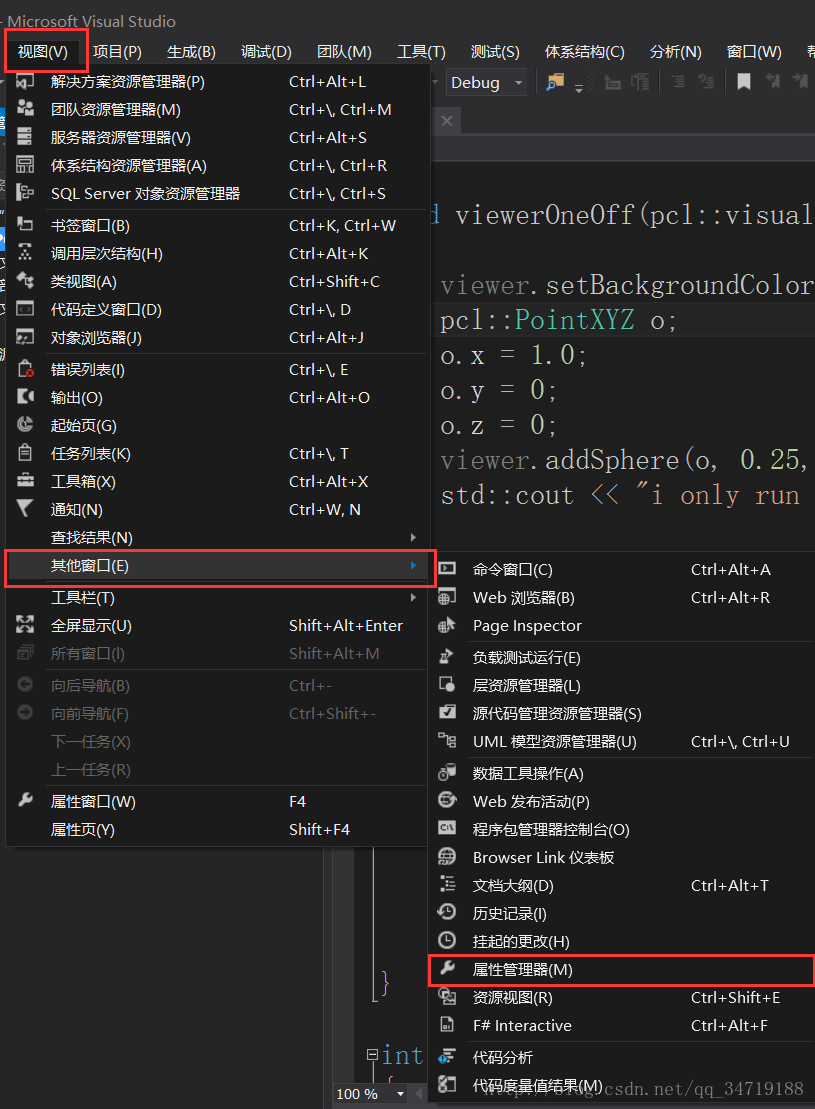Click 通知 flag icon

[25, 508]
